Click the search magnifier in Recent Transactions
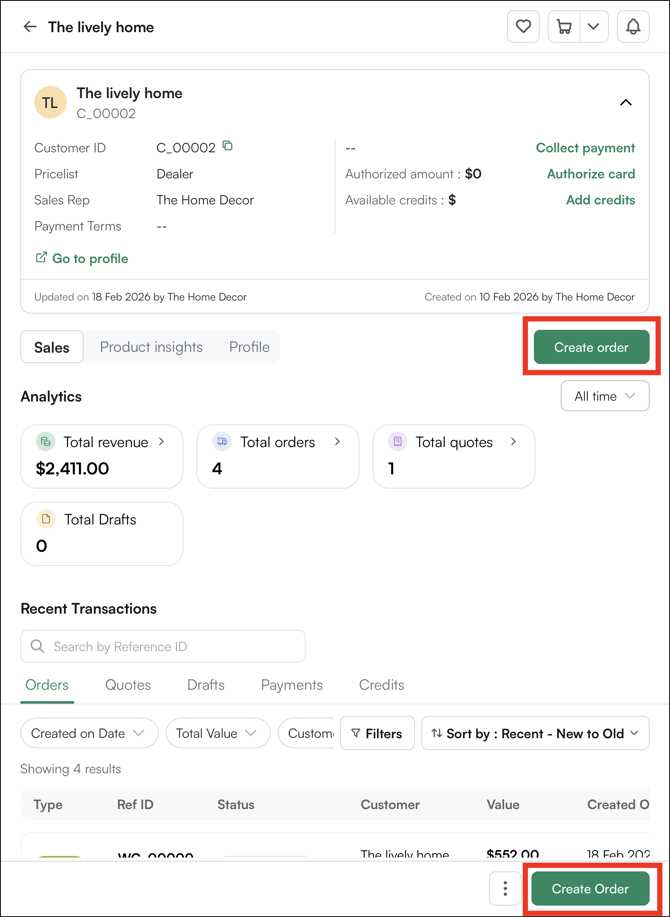The width and height of the screenshot is (670, 917). (37, 646)
